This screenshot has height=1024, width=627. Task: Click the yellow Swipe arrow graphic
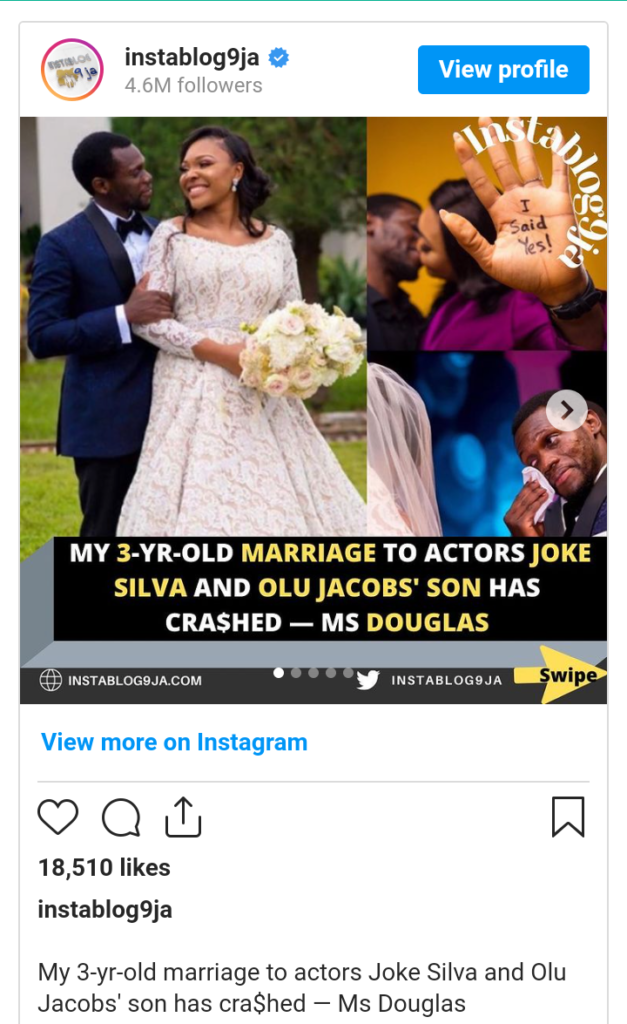pyautogui.click(x=560, y=675)
